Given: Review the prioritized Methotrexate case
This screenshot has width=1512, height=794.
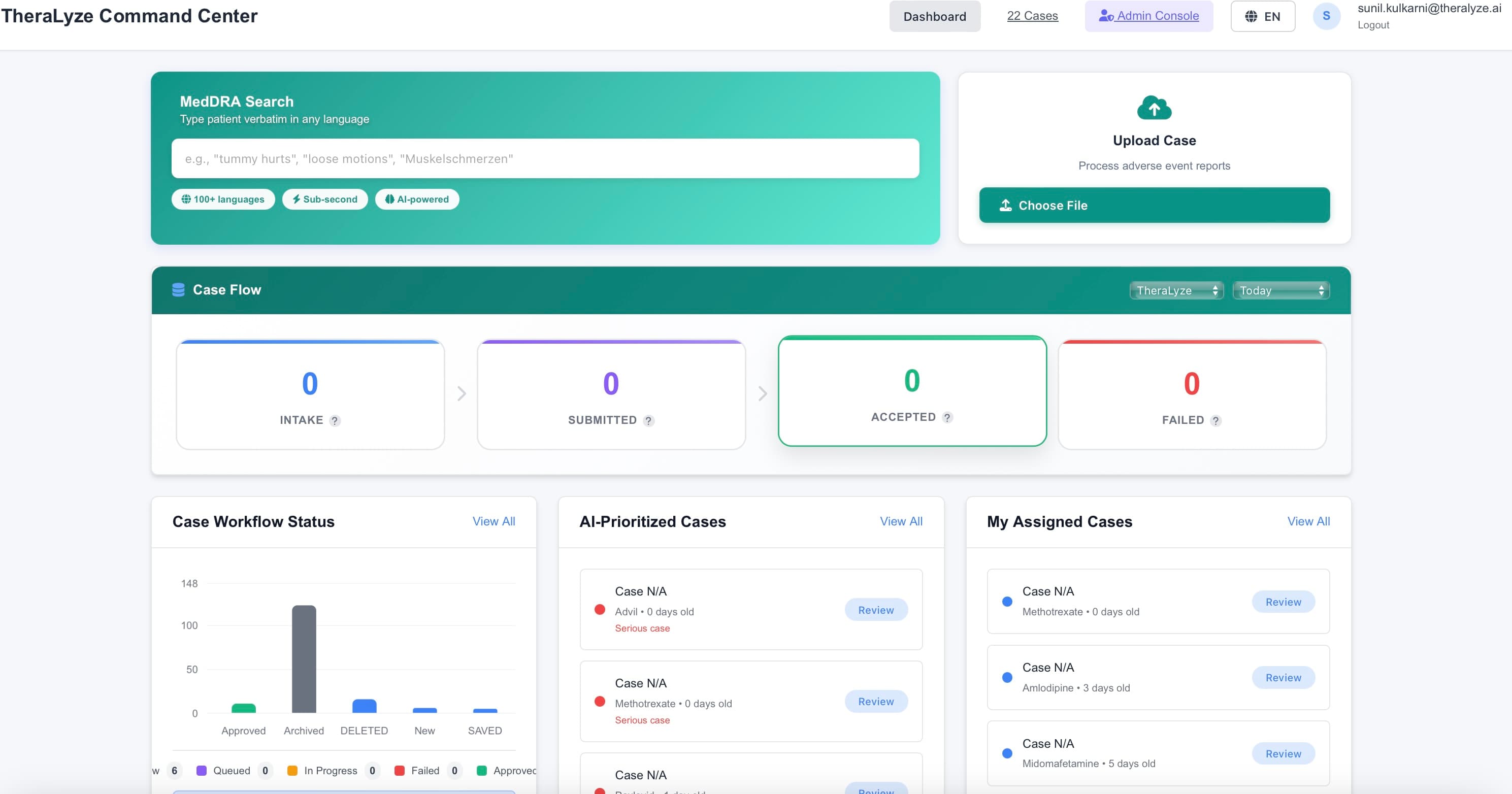Looking at the screenshot, I should (x=876, y=701).
